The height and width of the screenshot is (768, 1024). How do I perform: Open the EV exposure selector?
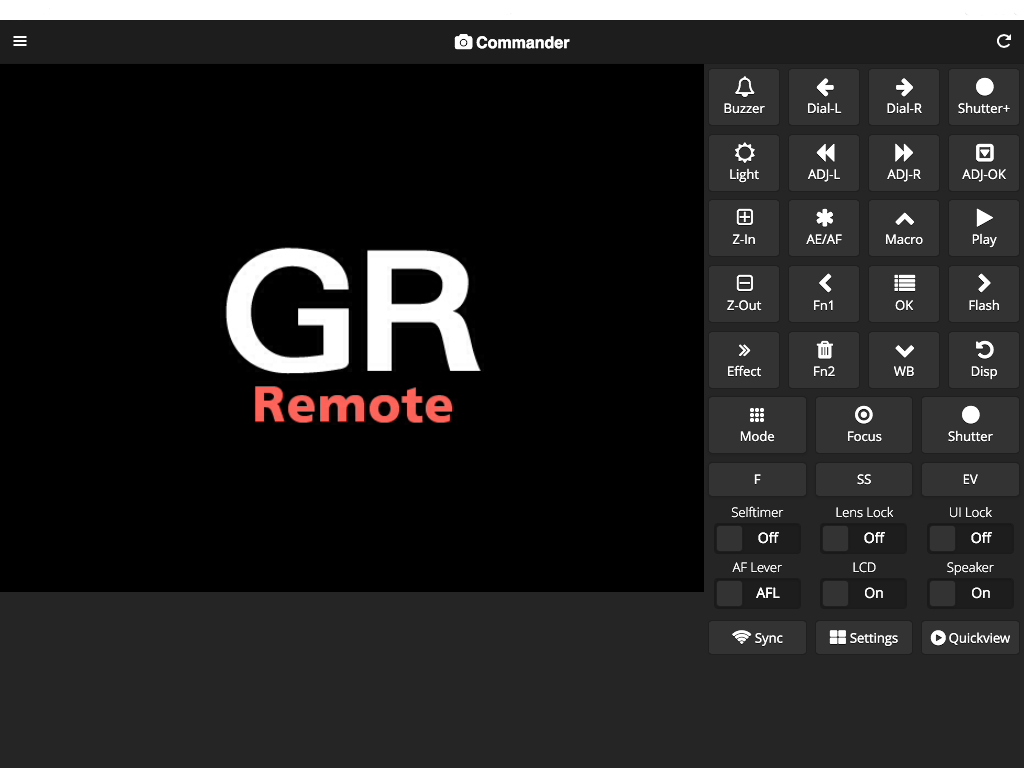tap(970, 479)
